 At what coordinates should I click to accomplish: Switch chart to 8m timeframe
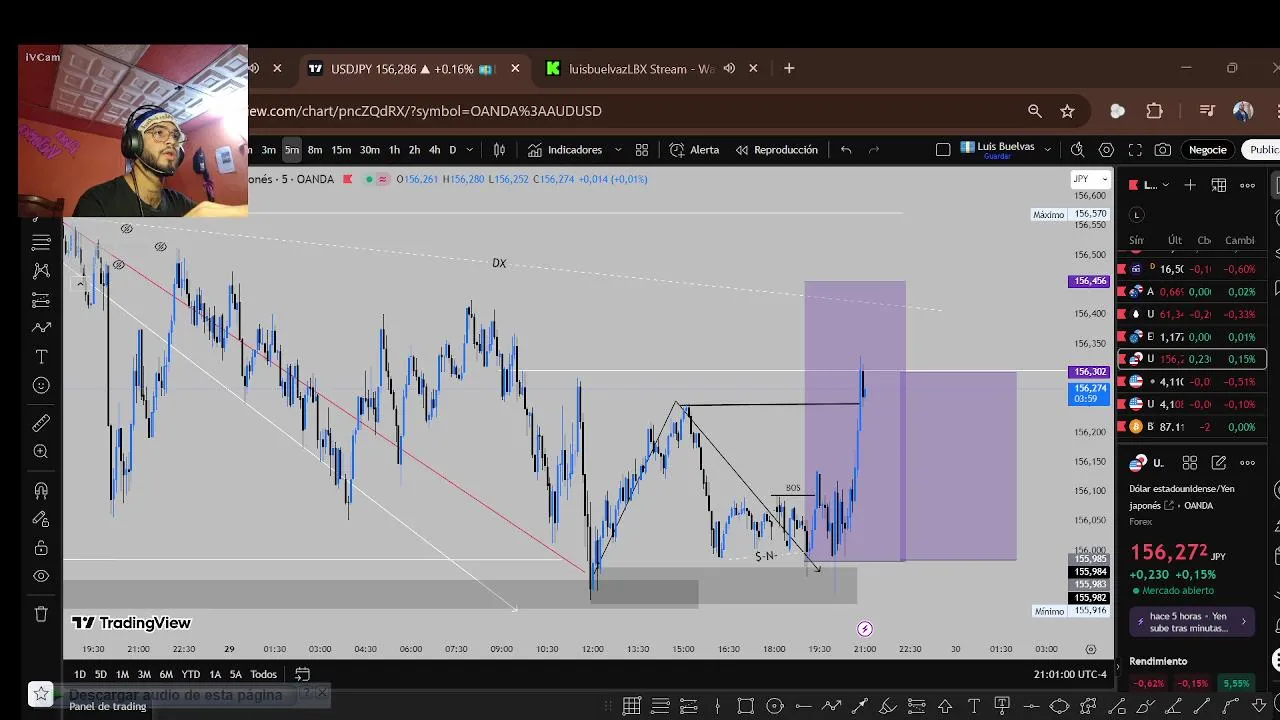pyautogui.click(x=315, y=150)
